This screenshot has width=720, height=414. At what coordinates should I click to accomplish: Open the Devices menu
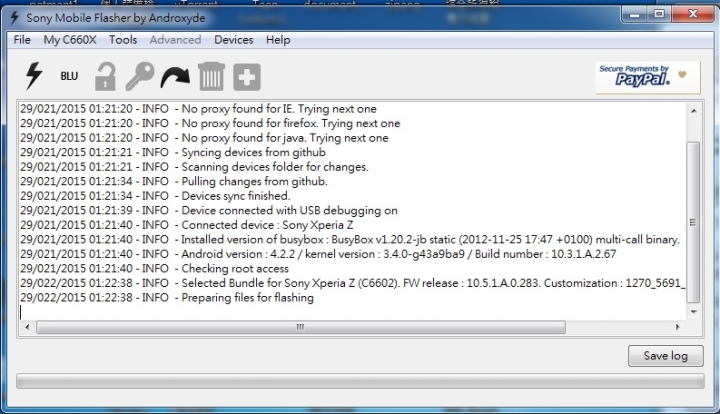coord(234,40)
